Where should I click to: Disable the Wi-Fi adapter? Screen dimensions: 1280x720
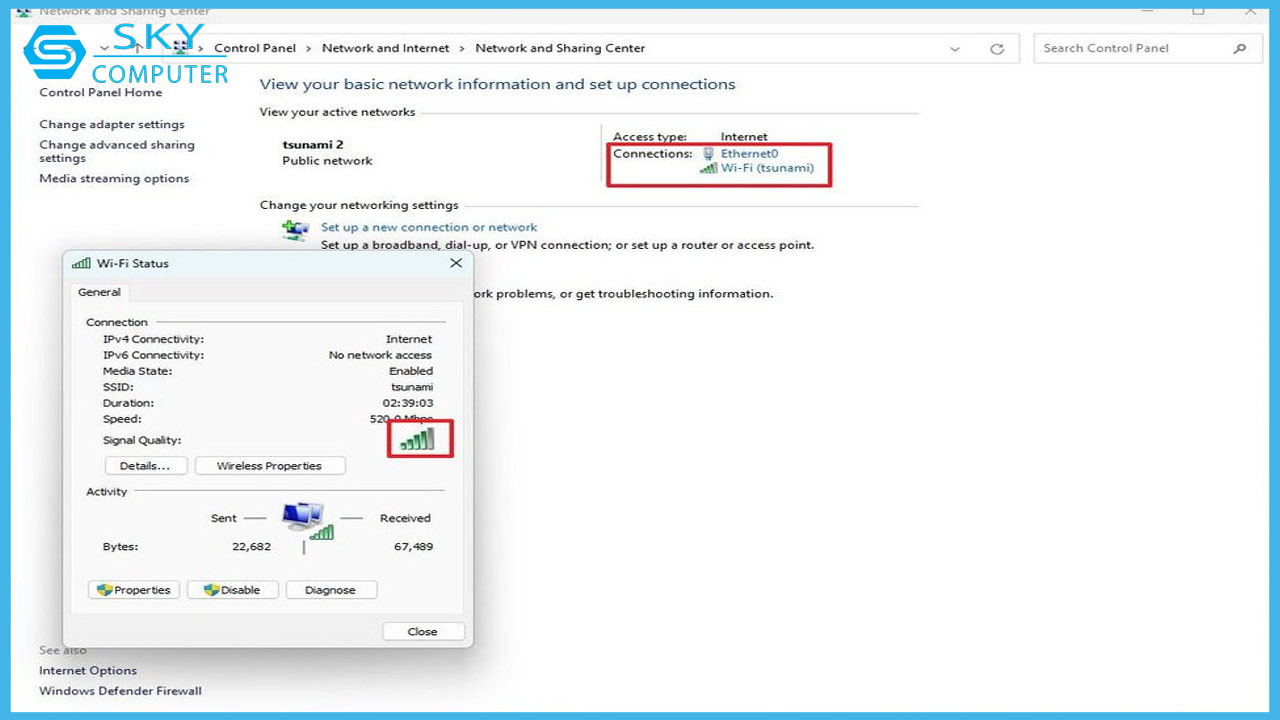click(232, 590)
